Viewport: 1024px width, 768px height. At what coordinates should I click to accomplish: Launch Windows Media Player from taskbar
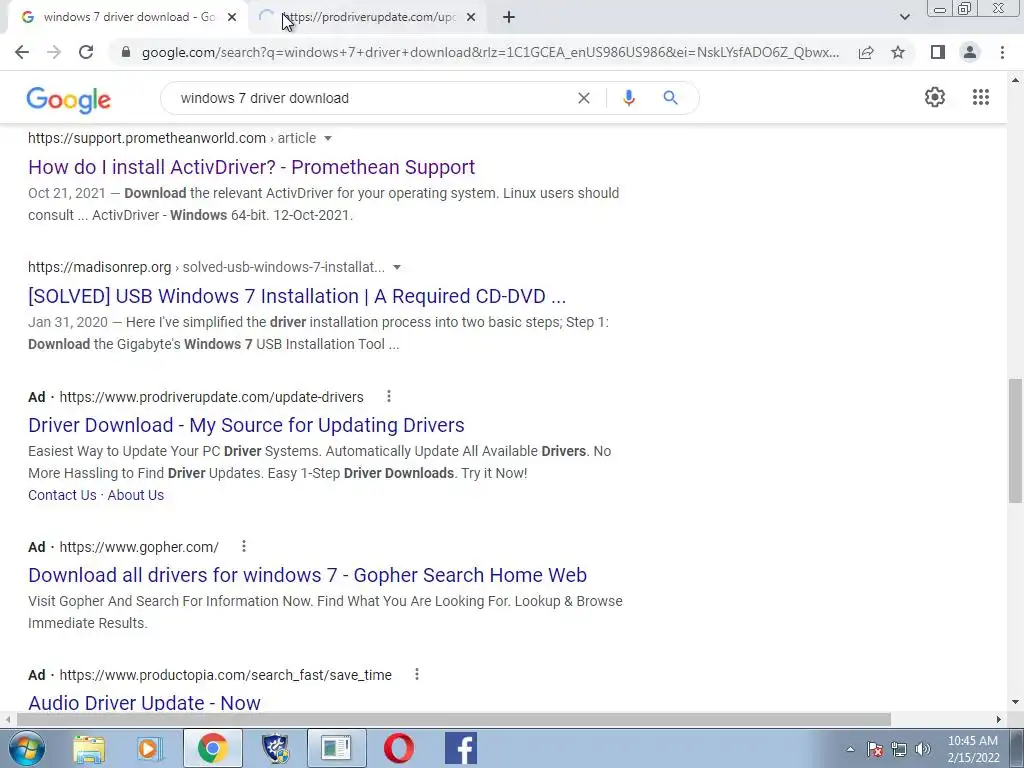[150, 748]
